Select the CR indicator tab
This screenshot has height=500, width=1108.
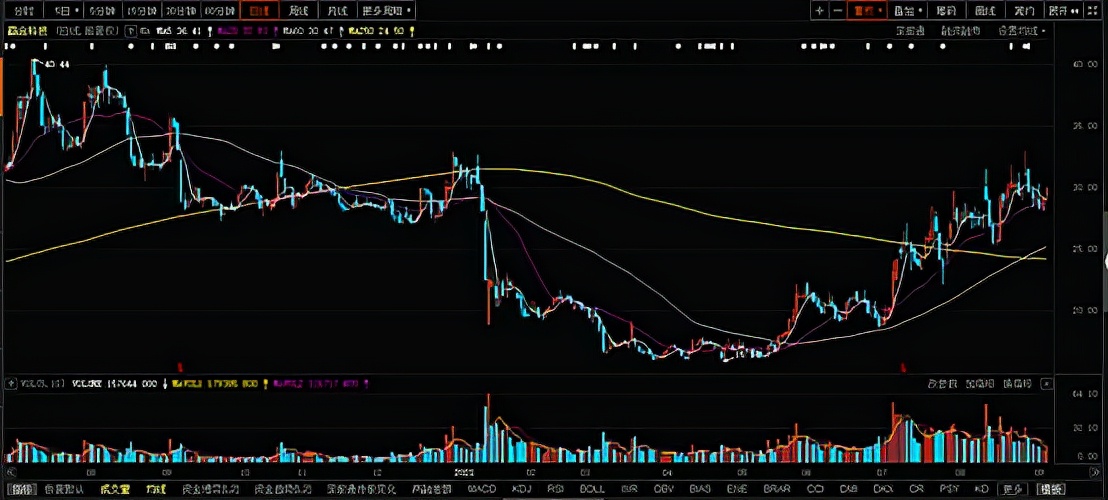tap(917, 489)
